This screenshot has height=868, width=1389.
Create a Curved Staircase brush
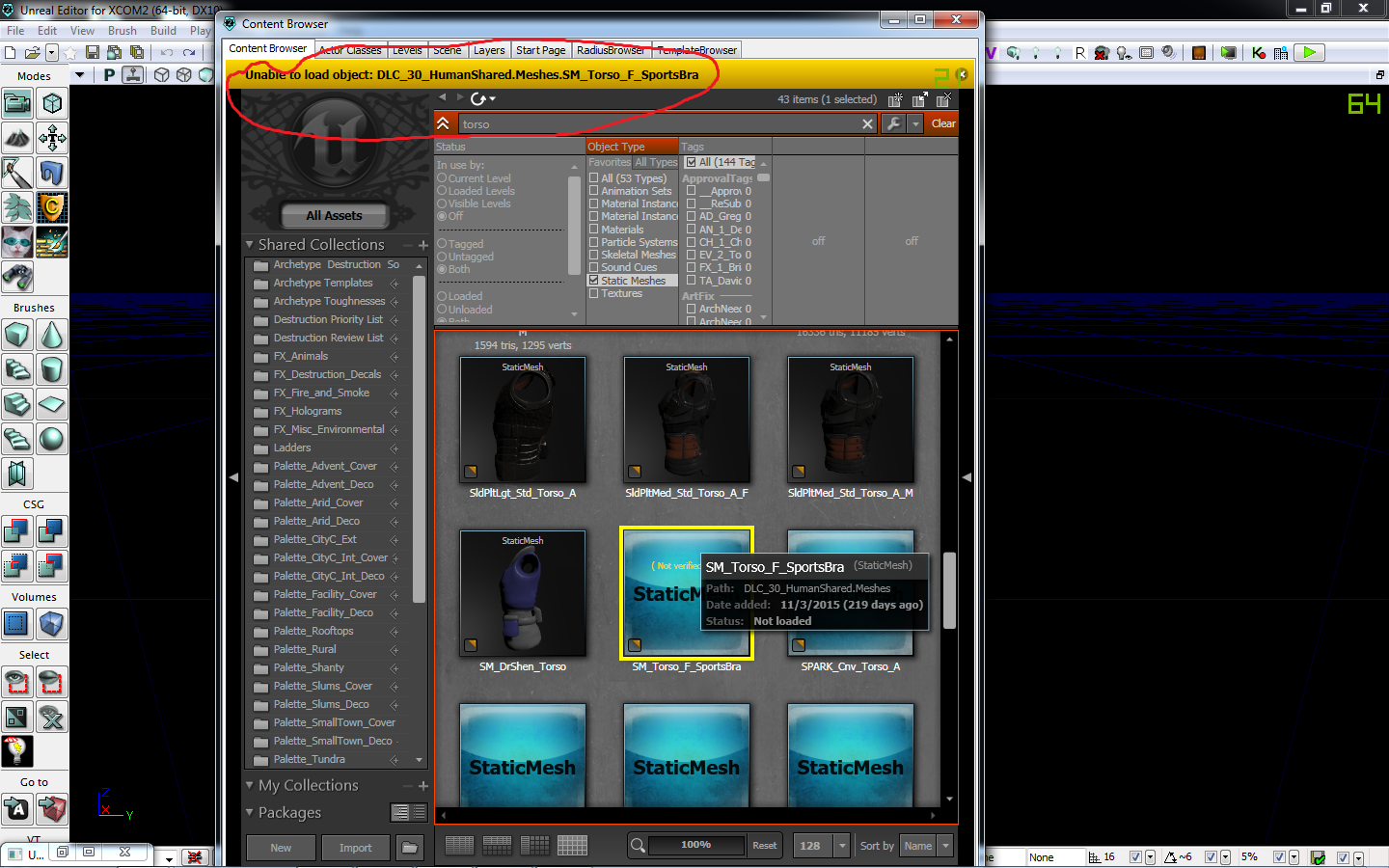coord(17,369)
